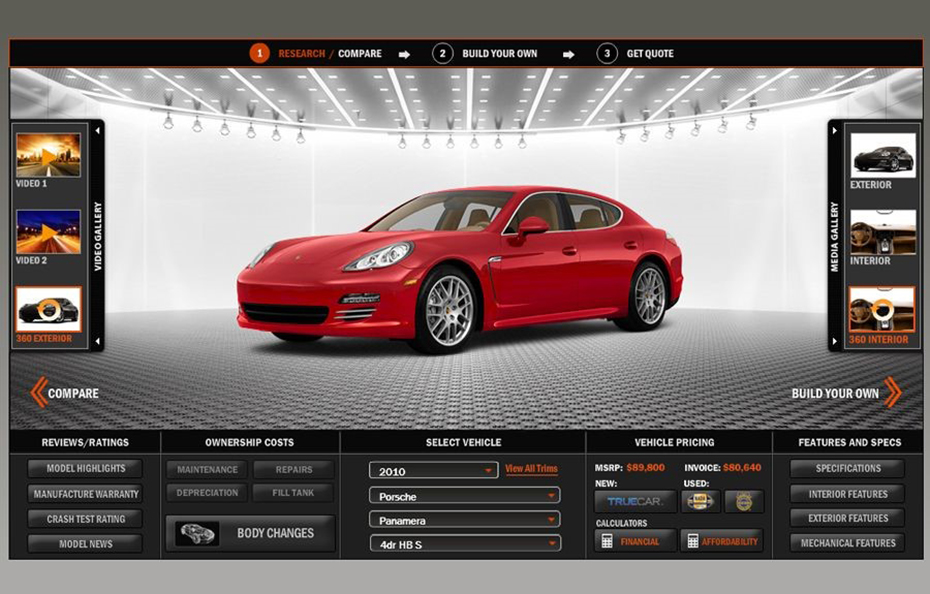Click the first used-car pricing badge icon

[700, 502]
